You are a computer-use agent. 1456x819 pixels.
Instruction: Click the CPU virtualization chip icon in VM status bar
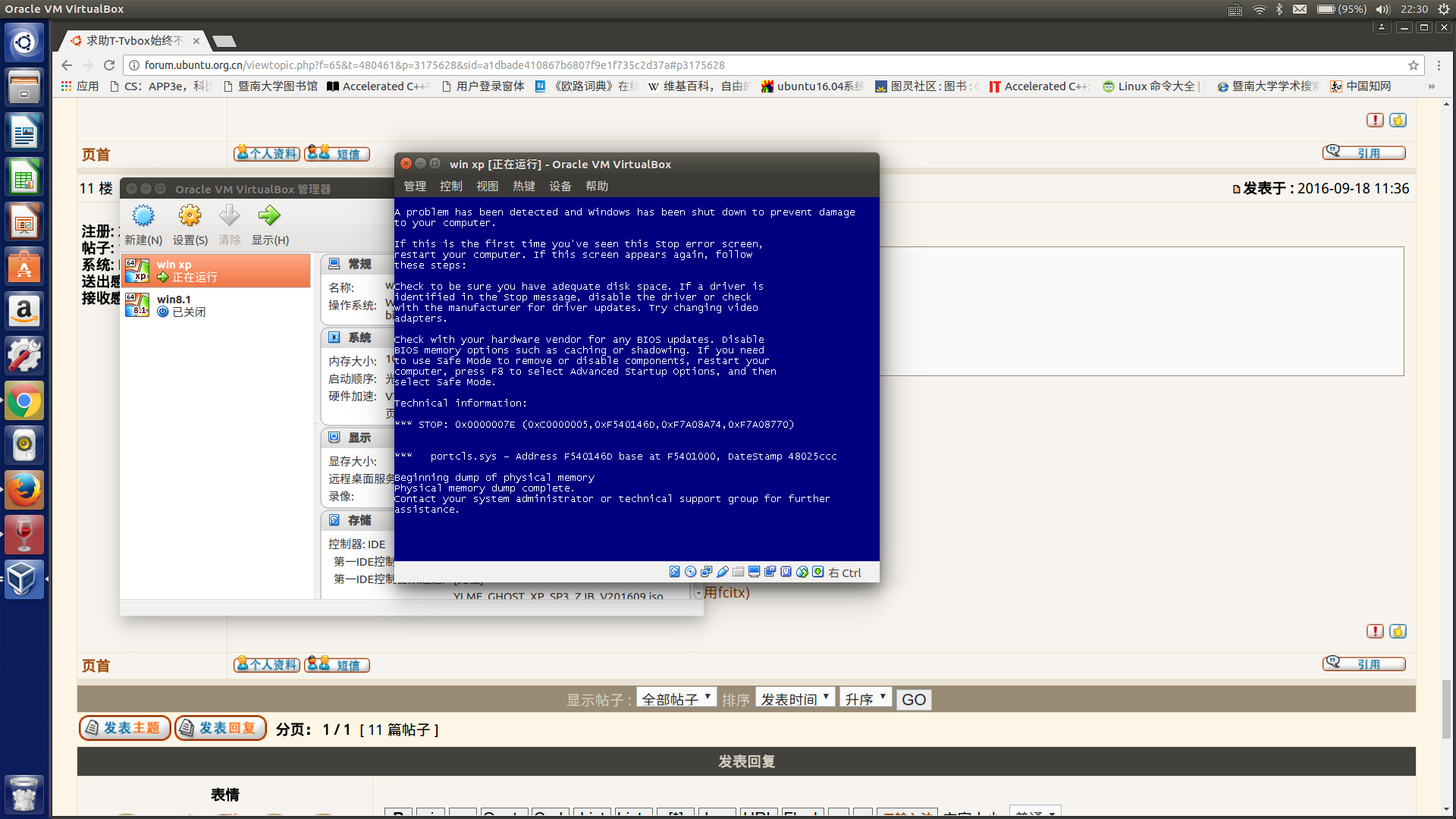[786, 572]
